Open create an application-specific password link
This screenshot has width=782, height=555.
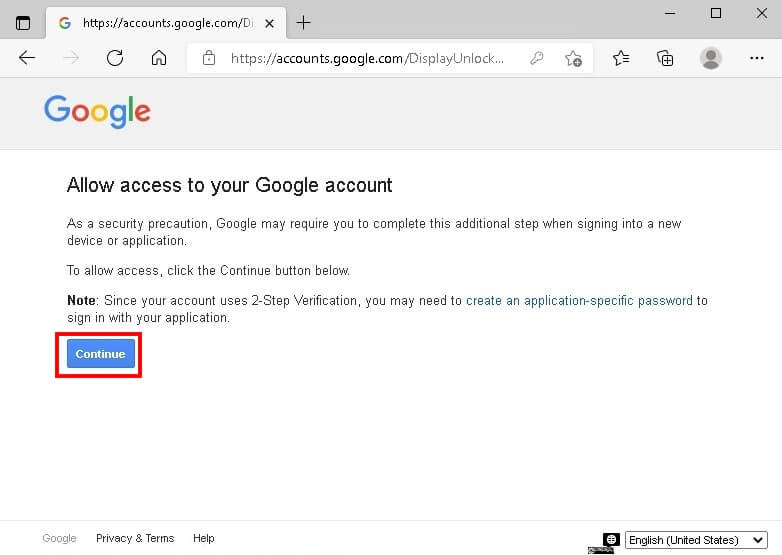point(579,301)
